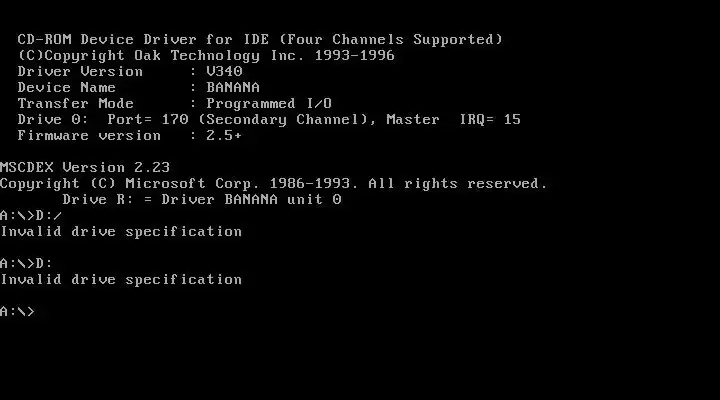Screen dimensions: 720x400
Task: Click the 'MSCDEX Version 2.23' line
Action: [x=85, y=168]
